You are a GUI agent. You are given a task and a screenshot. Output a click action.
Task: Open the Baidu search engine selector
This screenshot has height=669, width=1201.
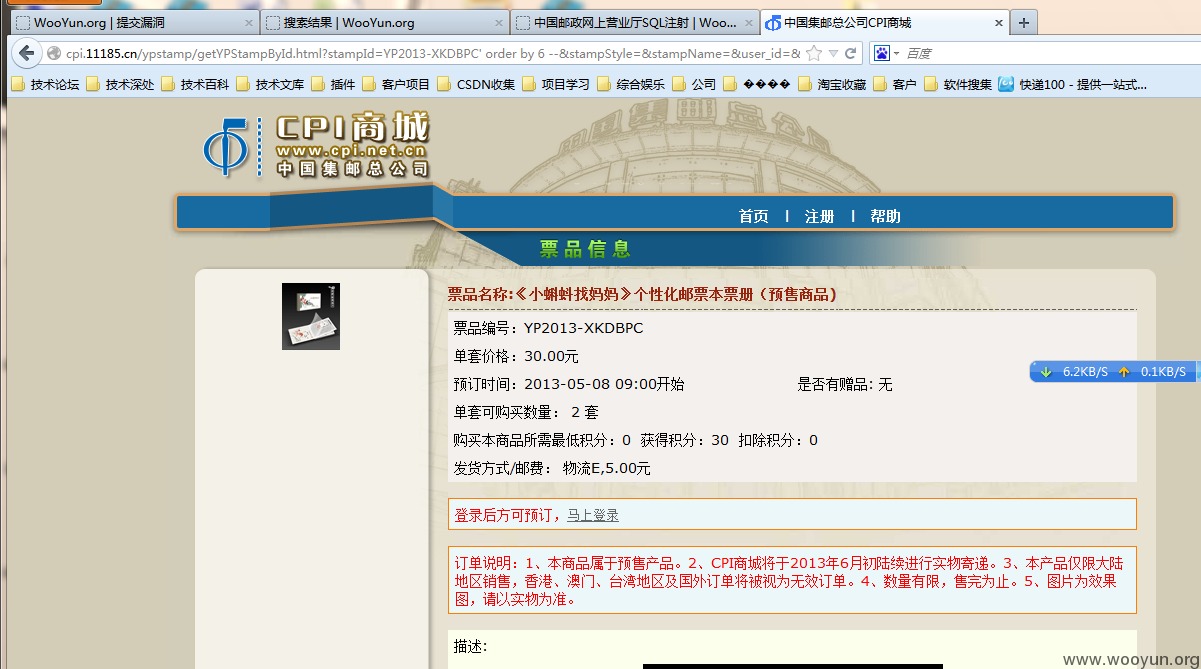(x=886, y=53)
